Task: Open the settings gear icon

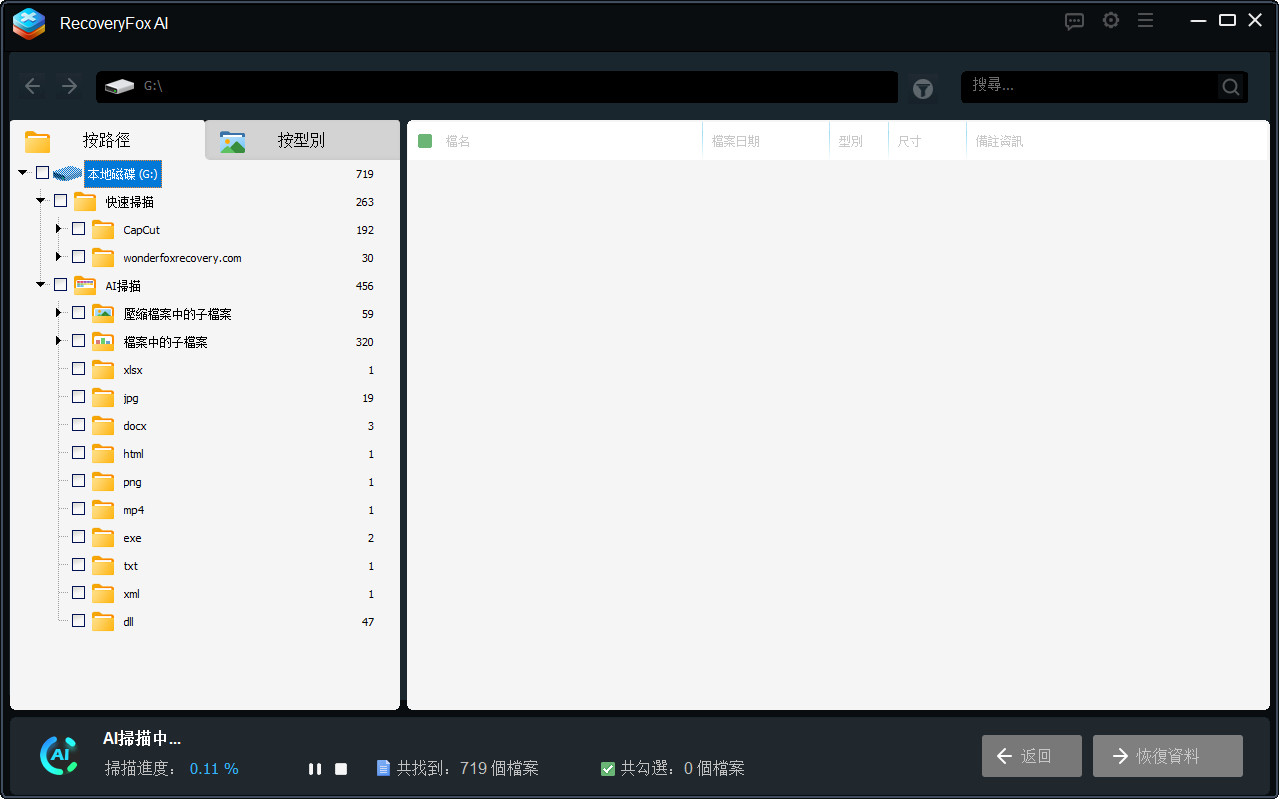Action: click(x=1110, y=20)
